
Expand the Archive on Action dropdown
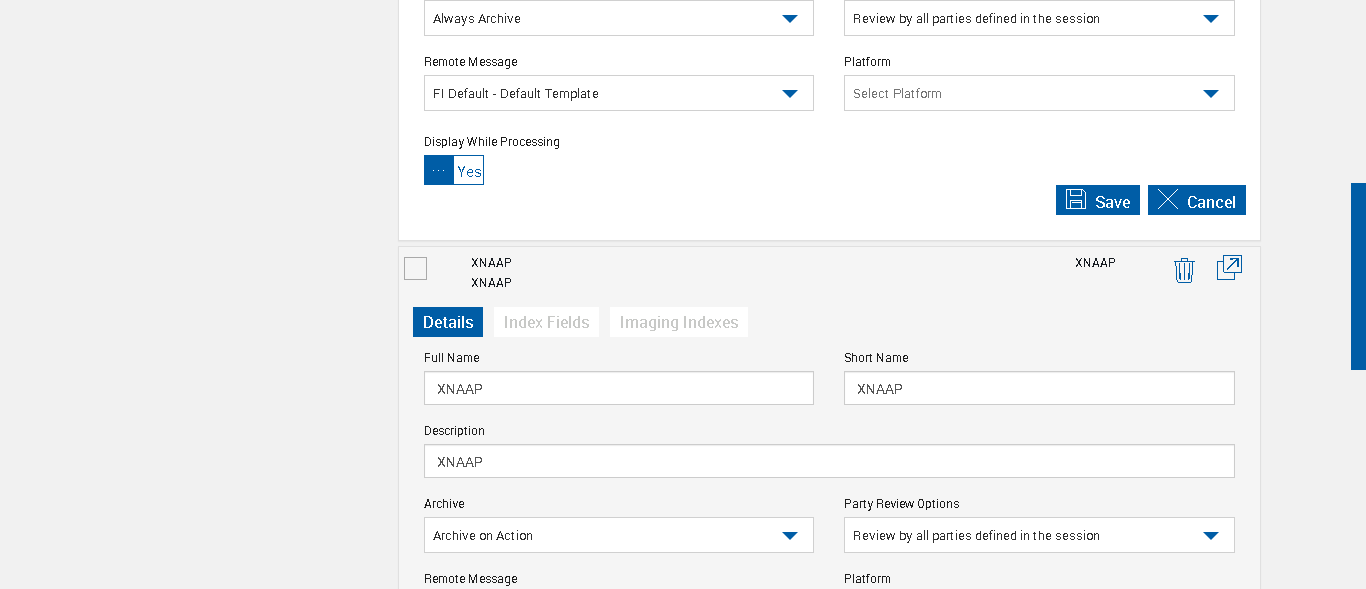pos(618,536)
